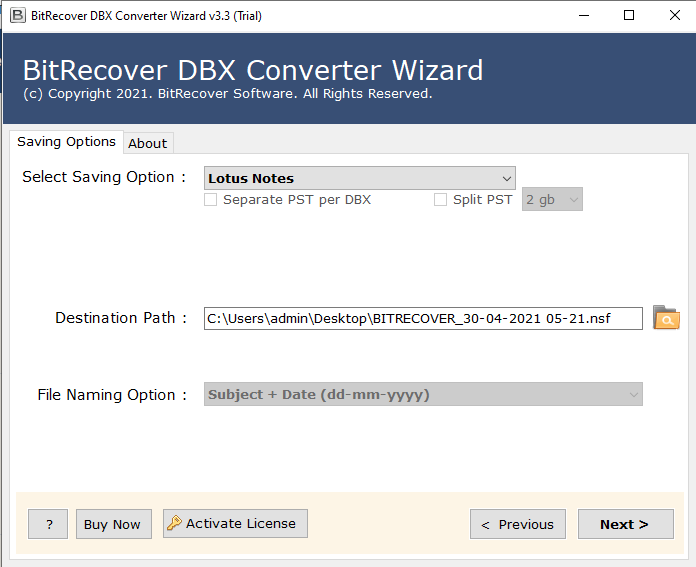Open the About tab

(148, 143)
